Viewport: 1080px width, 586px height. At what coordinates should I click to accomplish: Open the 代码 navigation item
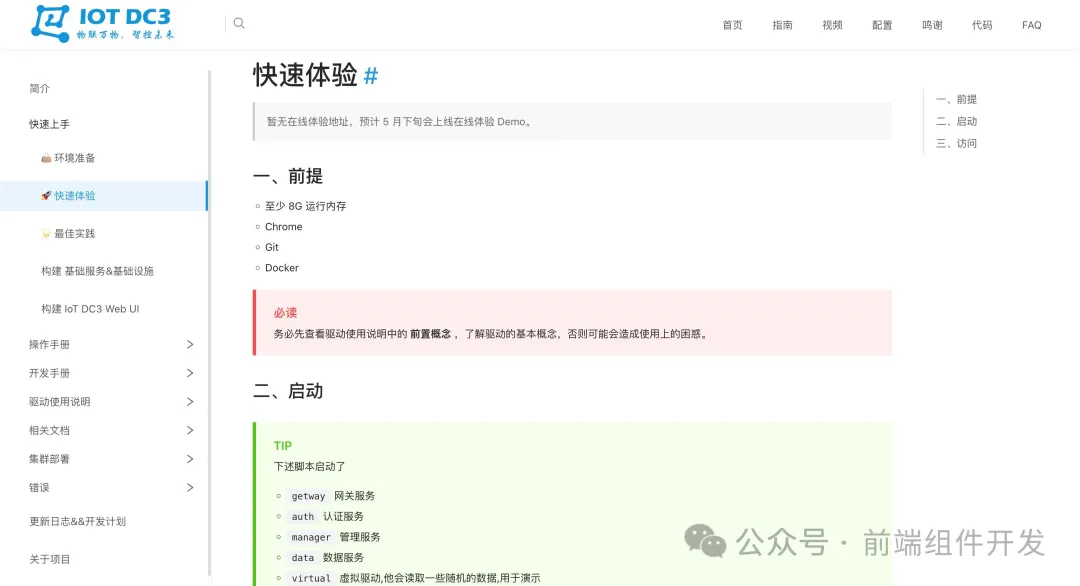pos(982,25)
